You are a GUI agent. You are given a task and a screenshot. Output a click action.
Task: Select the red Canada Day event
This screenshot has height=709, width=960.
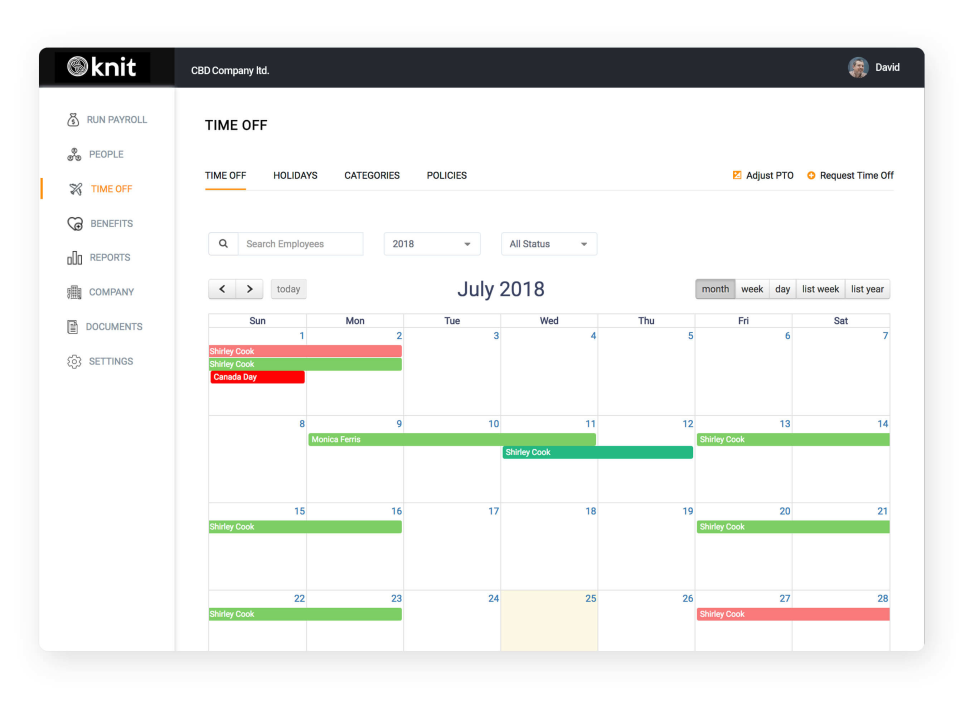point(256,377)
